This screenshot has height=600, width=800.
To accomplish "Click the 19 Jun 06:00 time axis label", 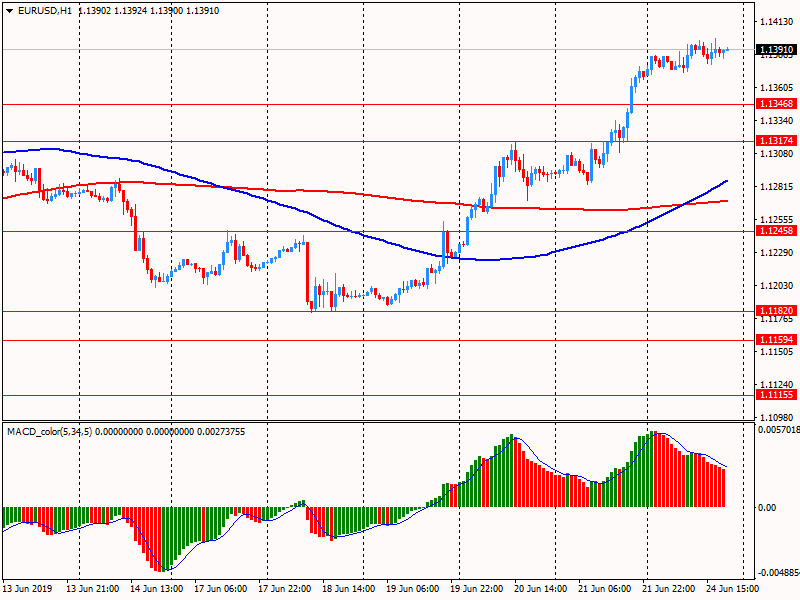I will pos(412,588).
